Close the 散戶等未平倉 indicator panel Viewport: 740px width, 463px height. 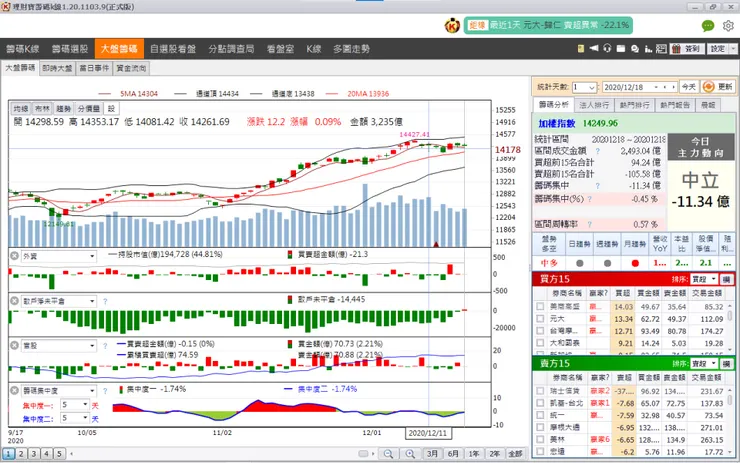pos(15,301)
